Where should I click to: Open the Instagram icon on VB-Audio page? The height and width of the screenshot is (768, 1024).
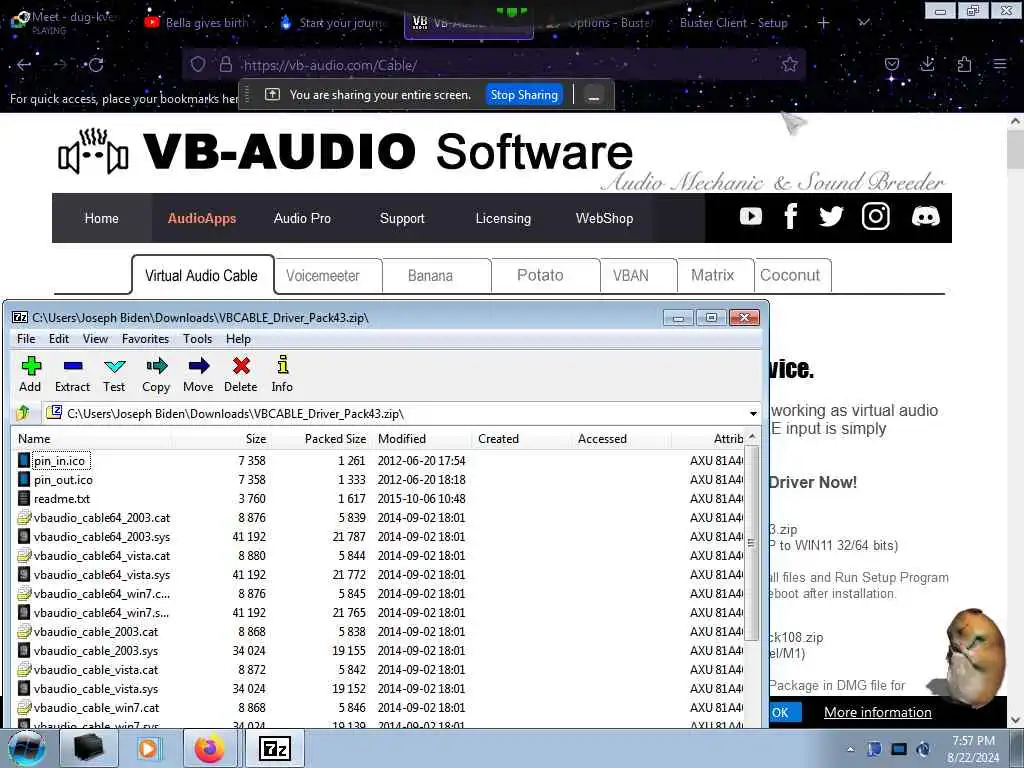click(876, 216)
